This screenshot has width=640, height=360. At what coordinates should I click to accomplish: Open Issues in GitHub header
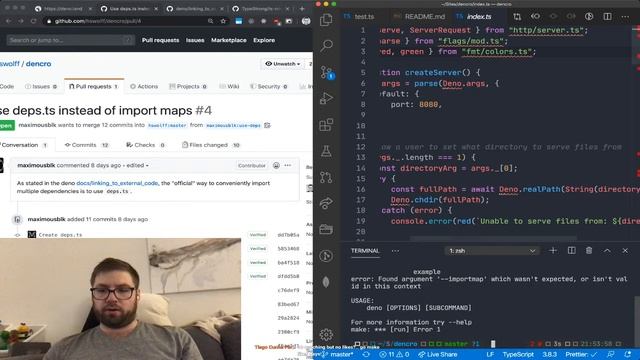pos(195,40)
